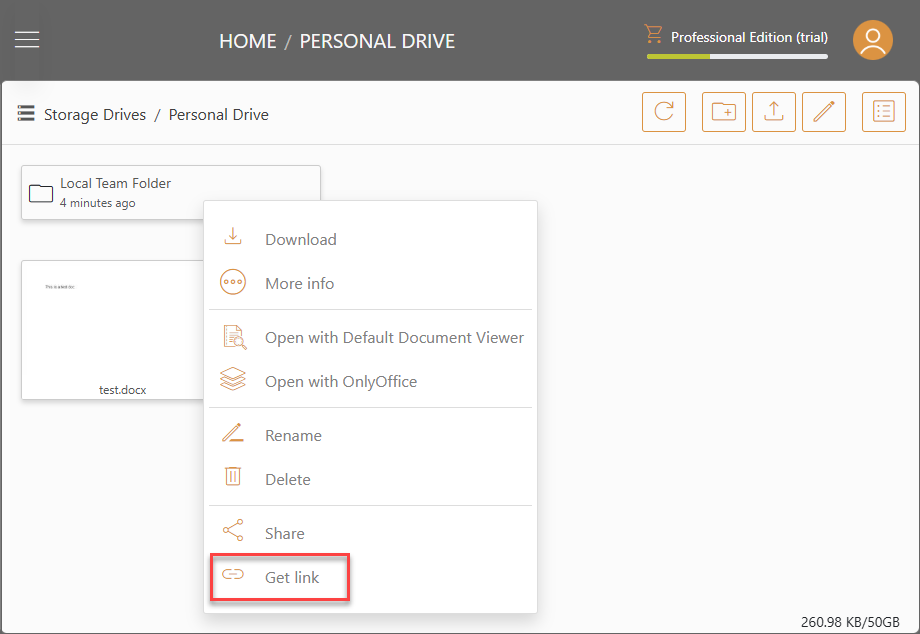The width and height of the screenshot is (920, 634).
Task: Choose Download from context menu
Action: 370,239
